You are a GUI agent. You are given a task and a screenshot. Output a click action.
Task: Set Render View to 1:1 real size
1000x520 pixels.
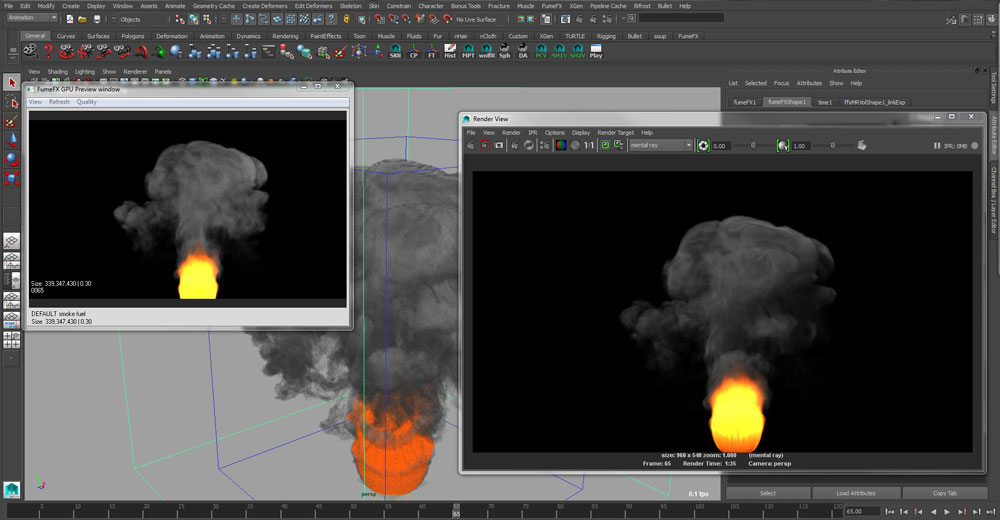(x=589, y=145)
